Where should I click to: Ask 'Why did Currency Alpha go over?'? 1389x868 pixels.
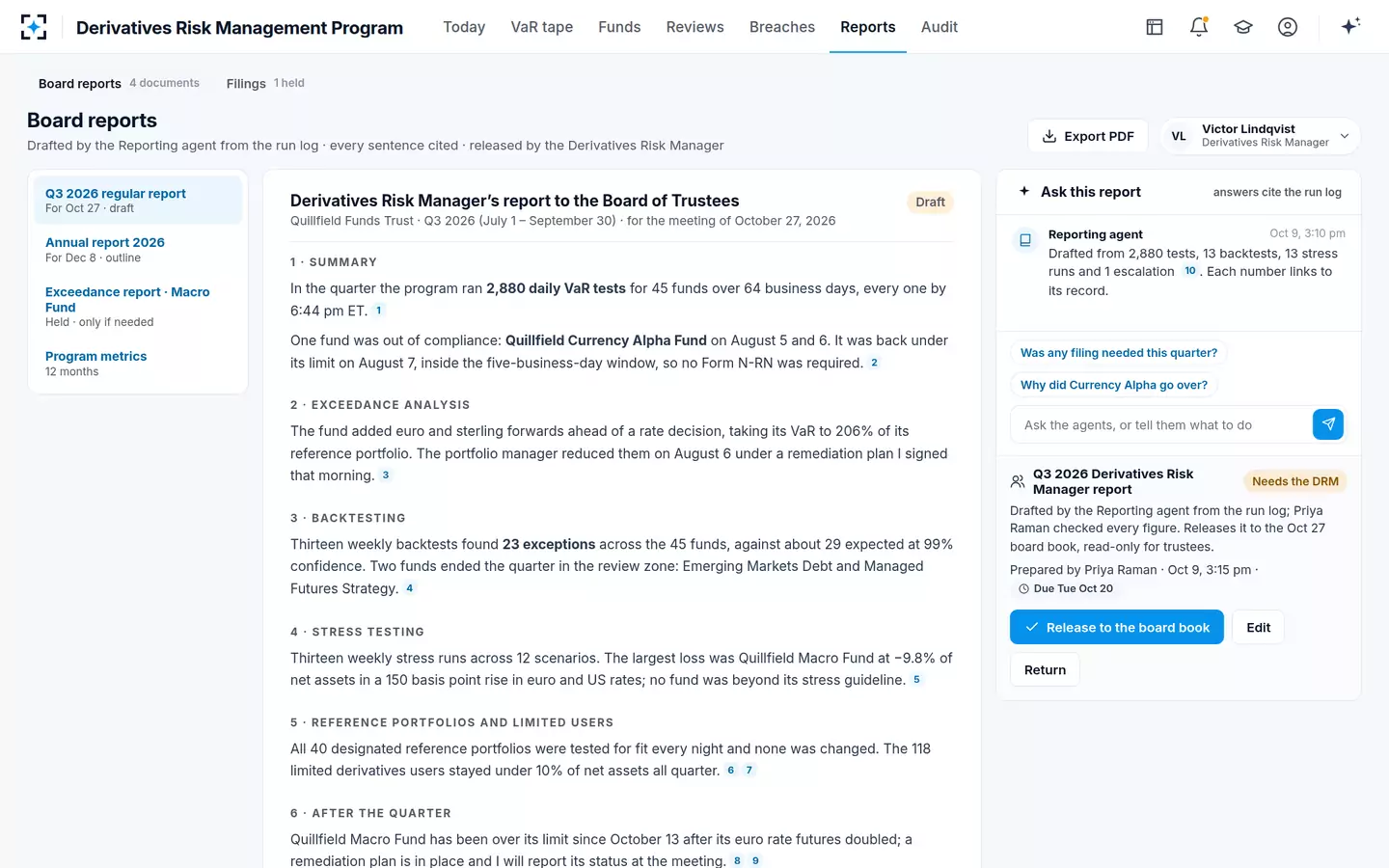tap(1114, 385)
